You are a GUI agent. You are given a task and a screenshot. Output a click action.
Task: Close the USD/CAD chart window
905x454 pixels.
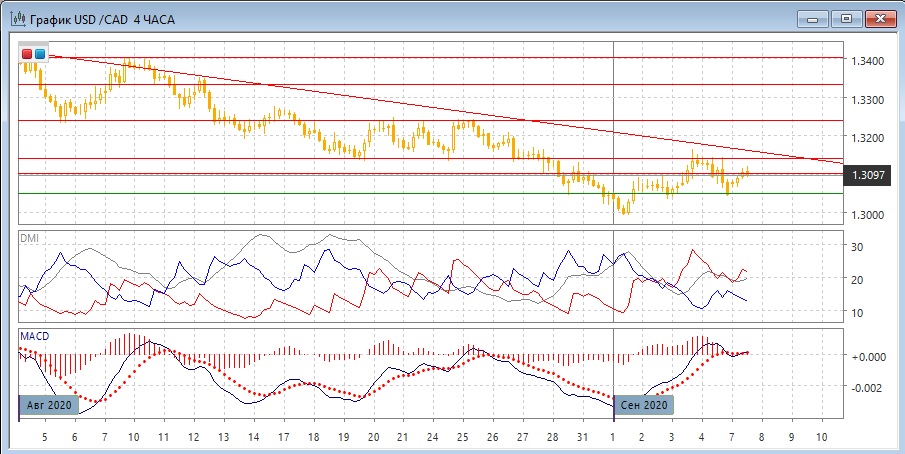click(x=879, y=18)
